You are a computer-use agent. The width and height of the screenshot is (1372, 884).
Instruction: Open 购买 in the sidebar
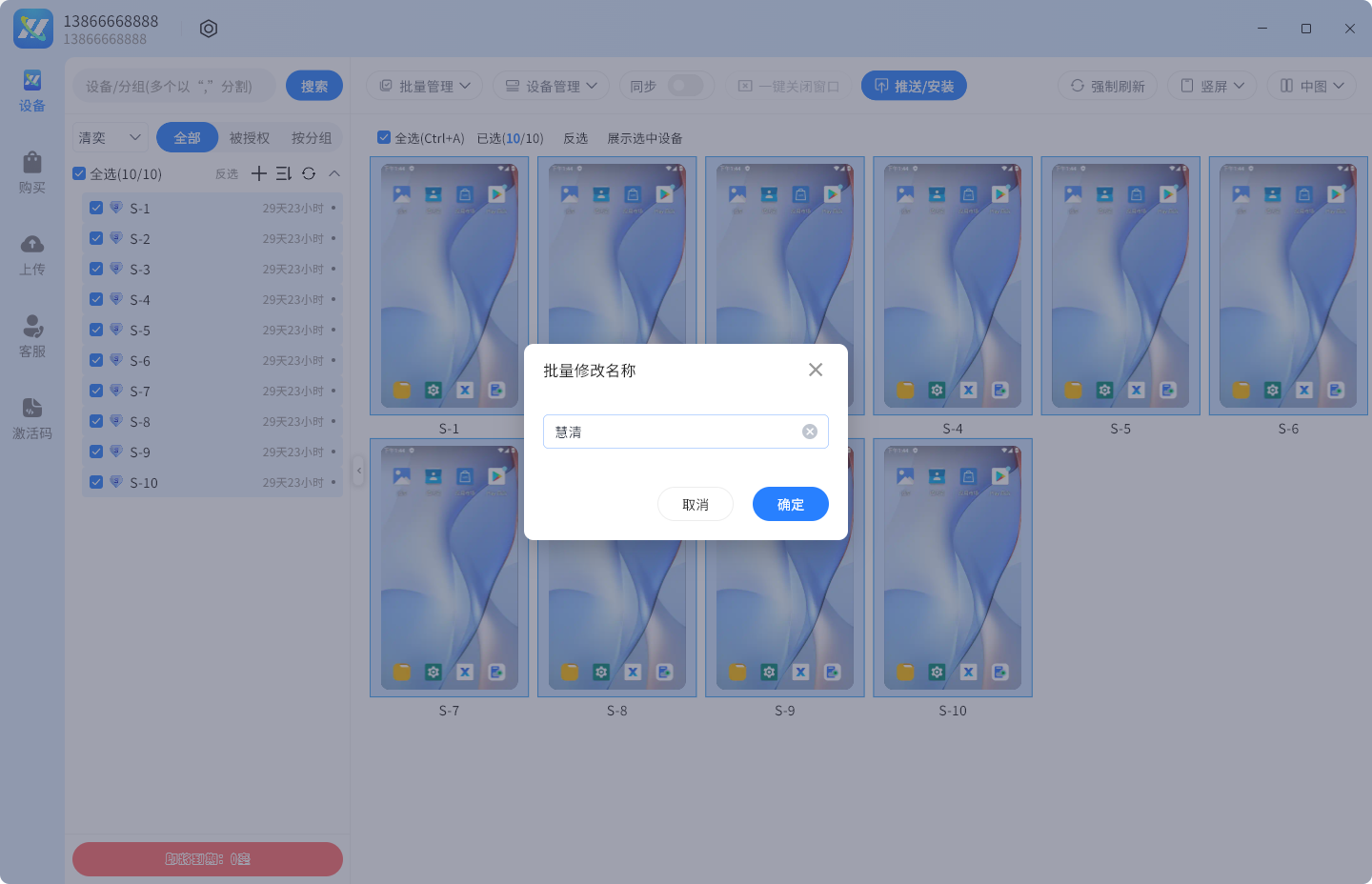tap(32, 172)
